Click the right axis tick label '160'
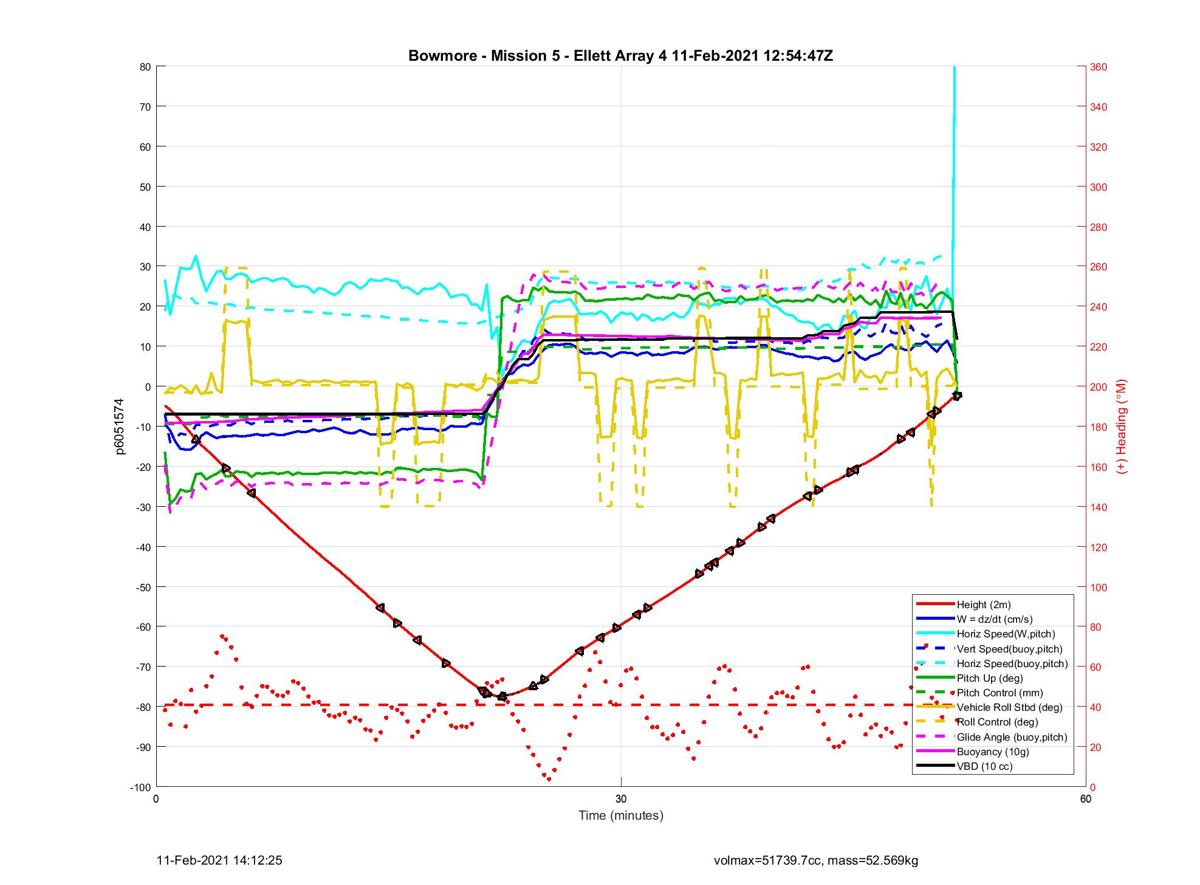 pos(1100,467)
